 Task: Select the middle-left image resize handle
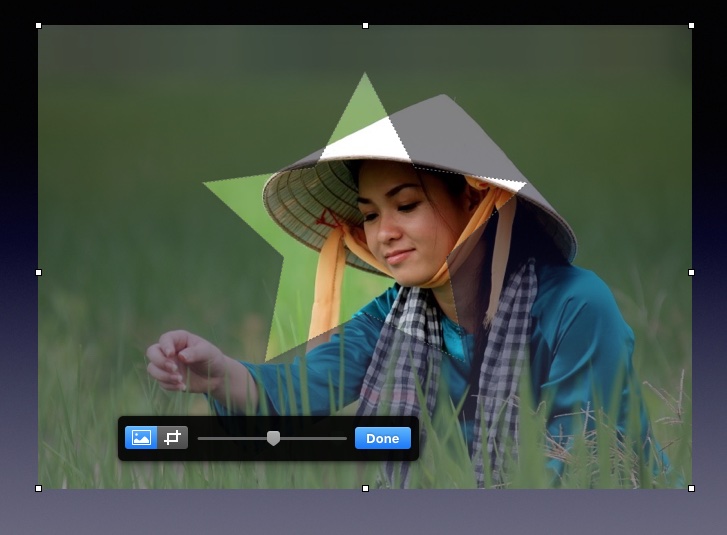tap(38, 272)
